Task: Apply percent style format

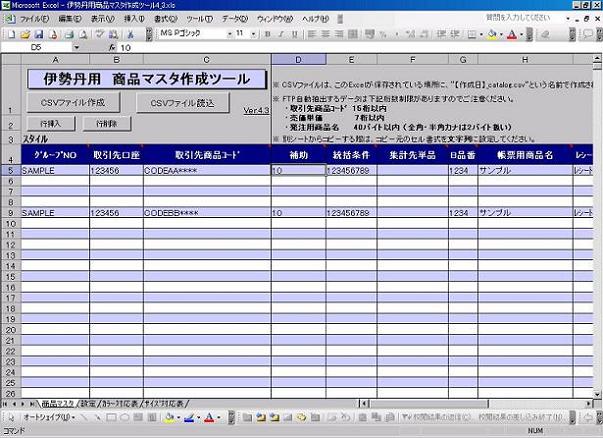Action: click(383, 34)
